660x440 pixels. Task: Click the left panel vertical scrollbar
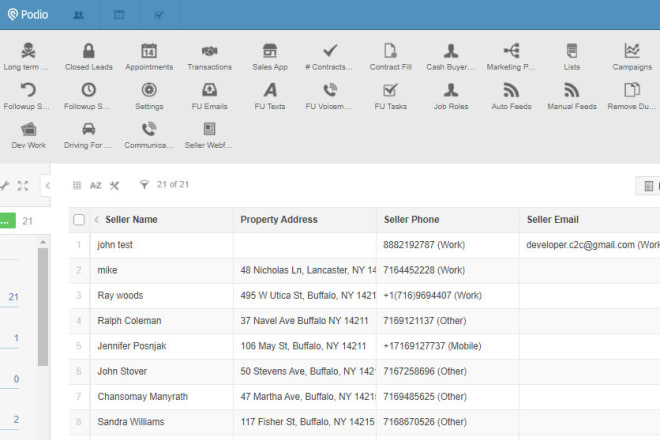[43, 310]
